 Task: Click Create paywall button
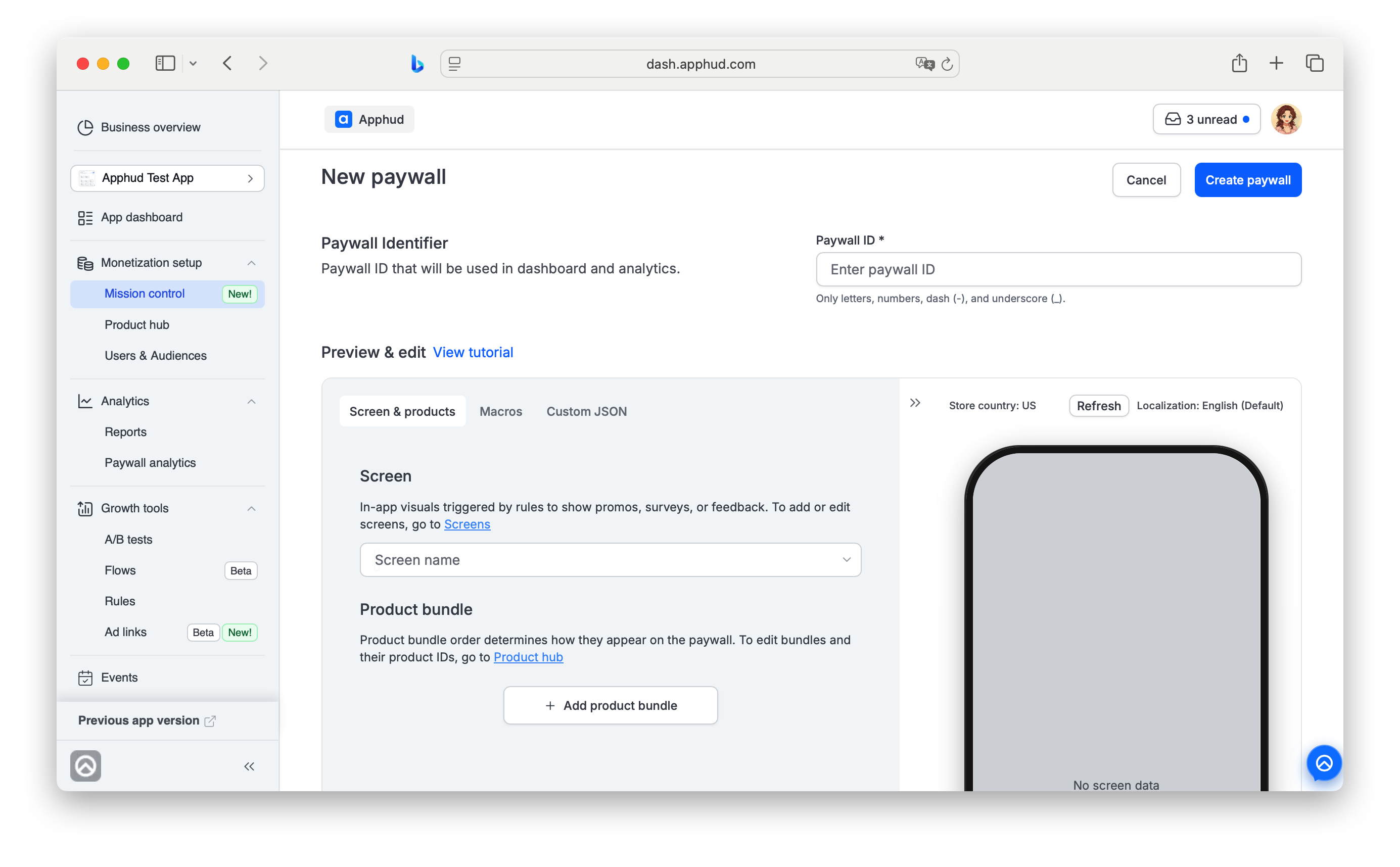pyautogui.click(x=1247, y=180)
